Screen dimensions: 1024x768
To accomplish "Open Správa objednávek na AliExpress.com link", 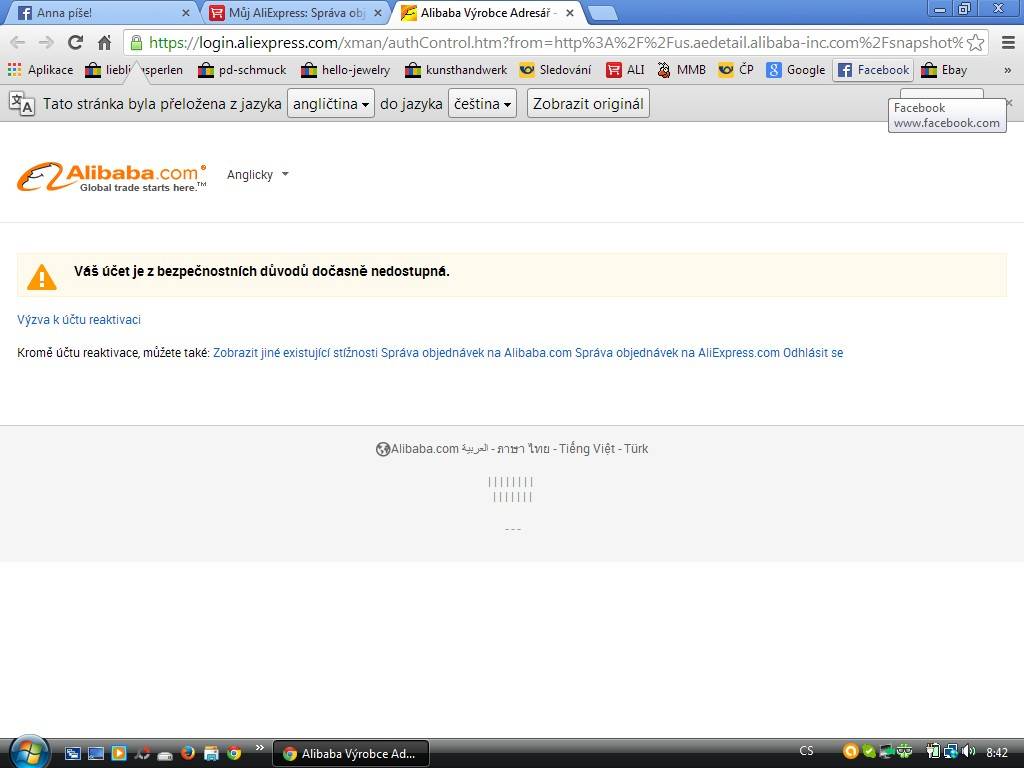I will [677, 353].
